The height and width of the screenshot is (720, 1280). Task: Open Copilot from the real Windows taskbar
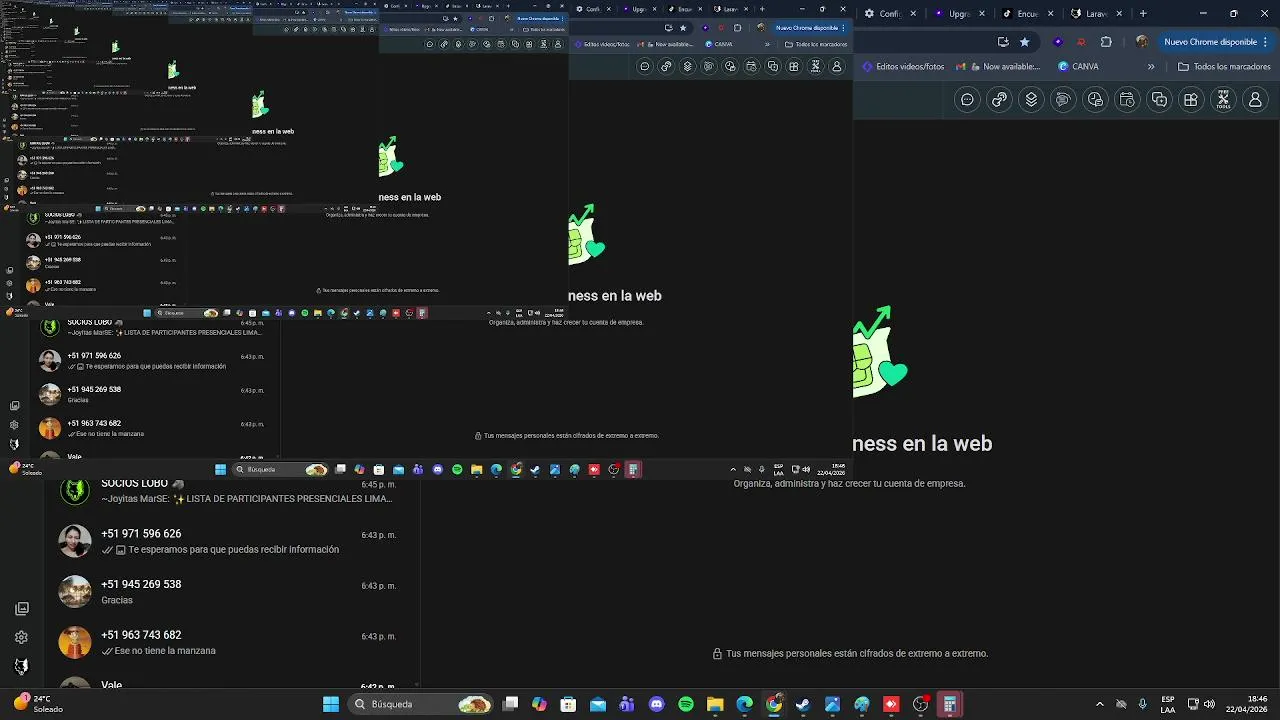coord(539,704)
